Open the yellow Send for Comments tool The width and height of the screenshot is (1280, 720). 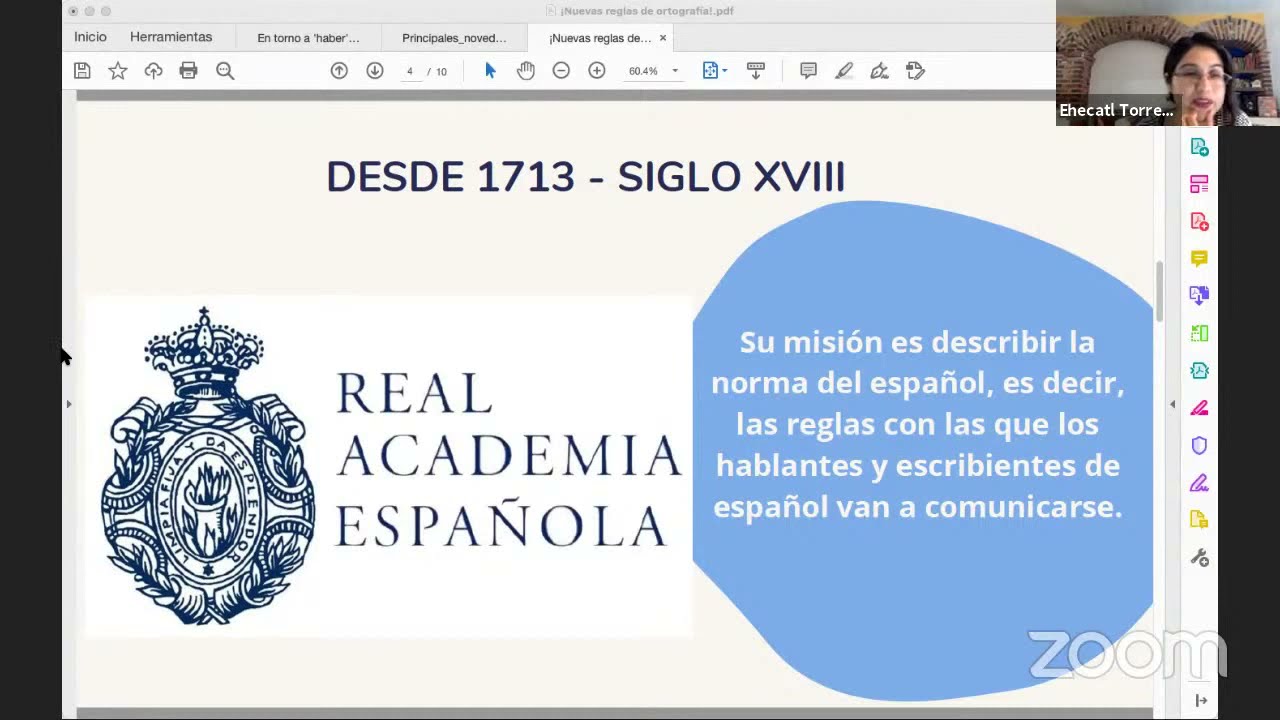[1199, 520]
